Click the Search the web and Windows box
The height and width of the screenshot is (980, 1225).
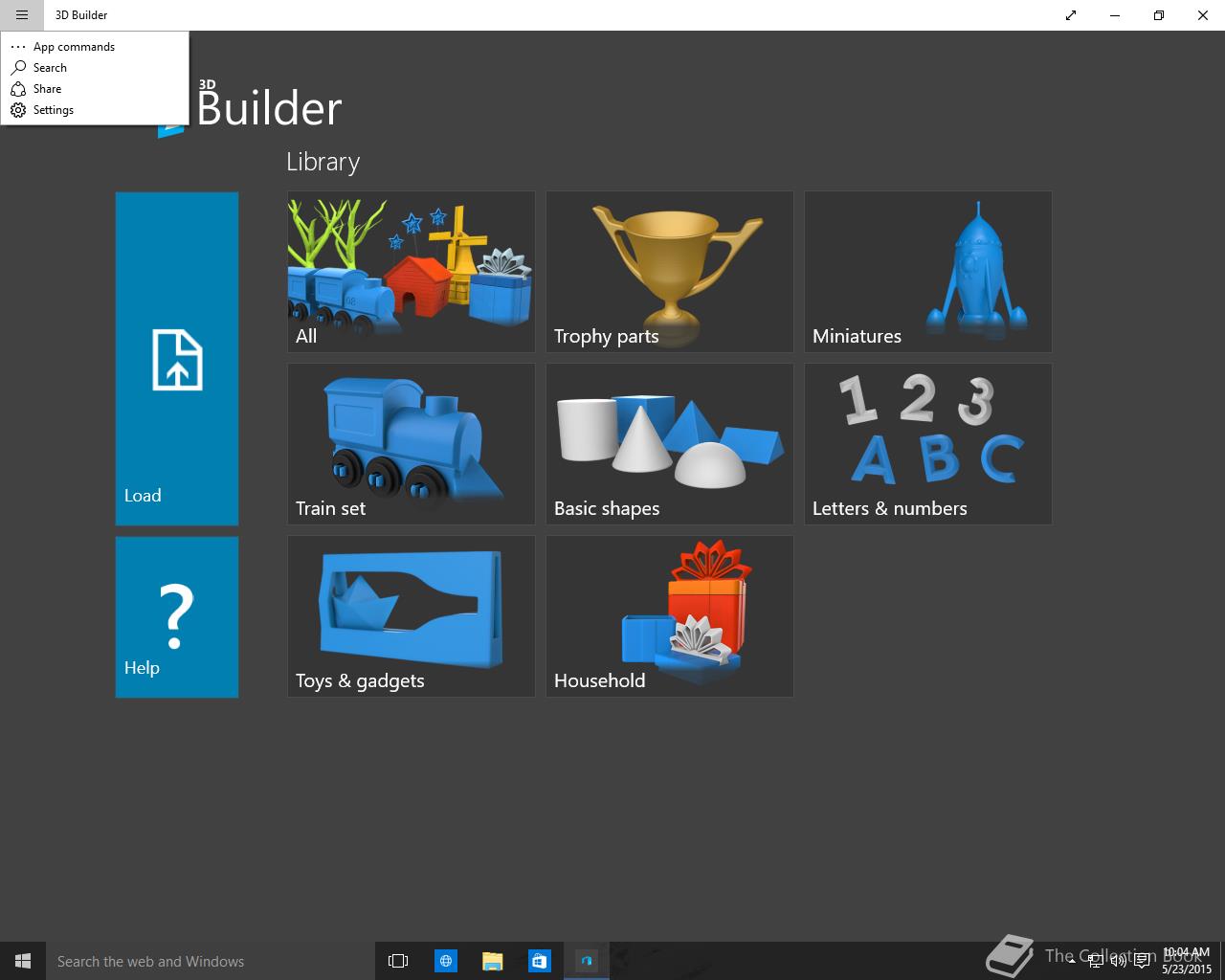210,961
